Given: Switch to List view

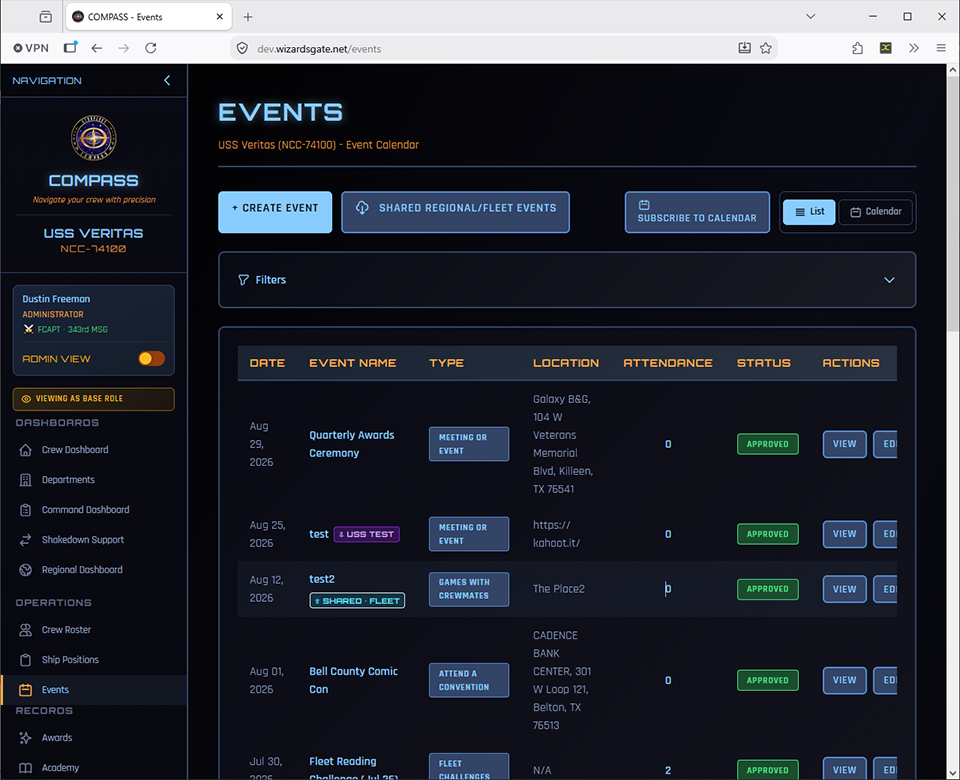Looking at the screenshot, I should point(809,212).
